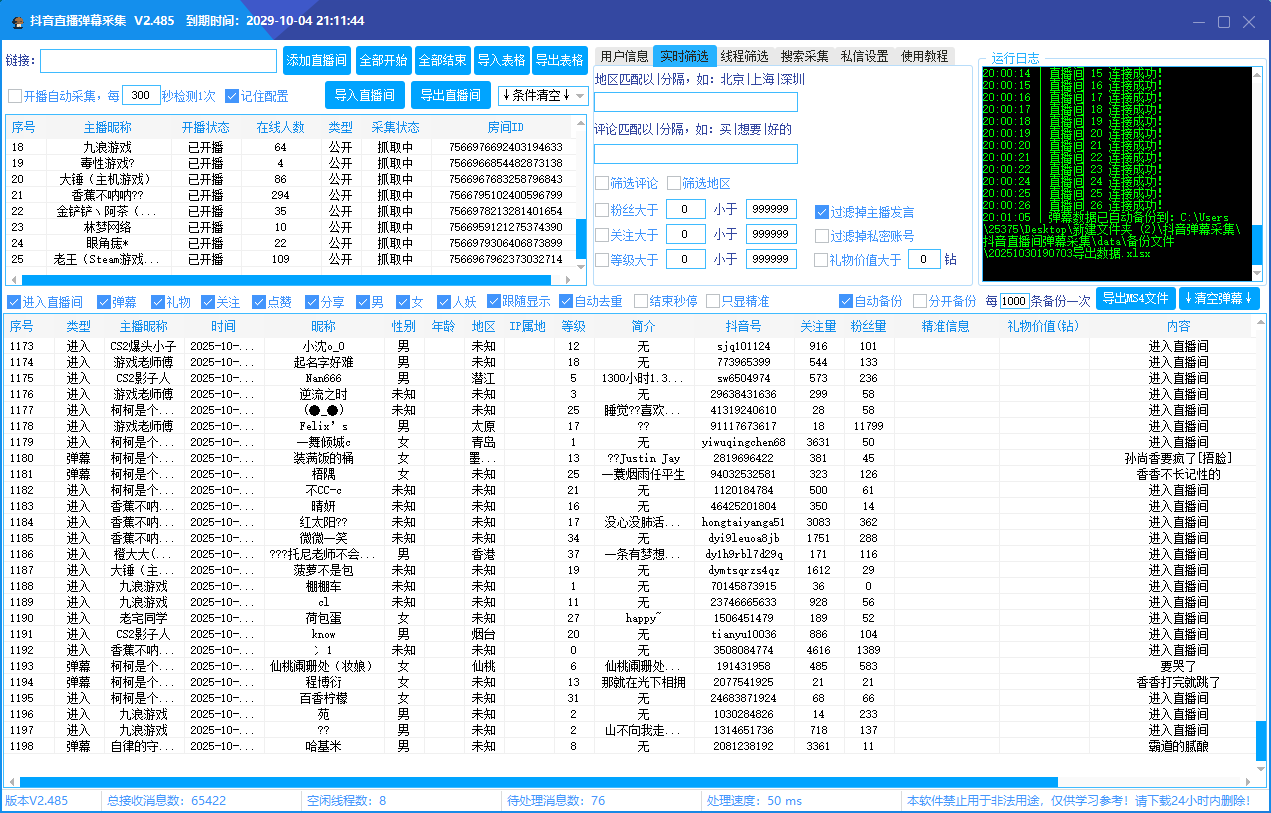Viewport: 1271px width, 813px height.
Task: Click 导出MS4文件 button
Action: point(1135,299)
